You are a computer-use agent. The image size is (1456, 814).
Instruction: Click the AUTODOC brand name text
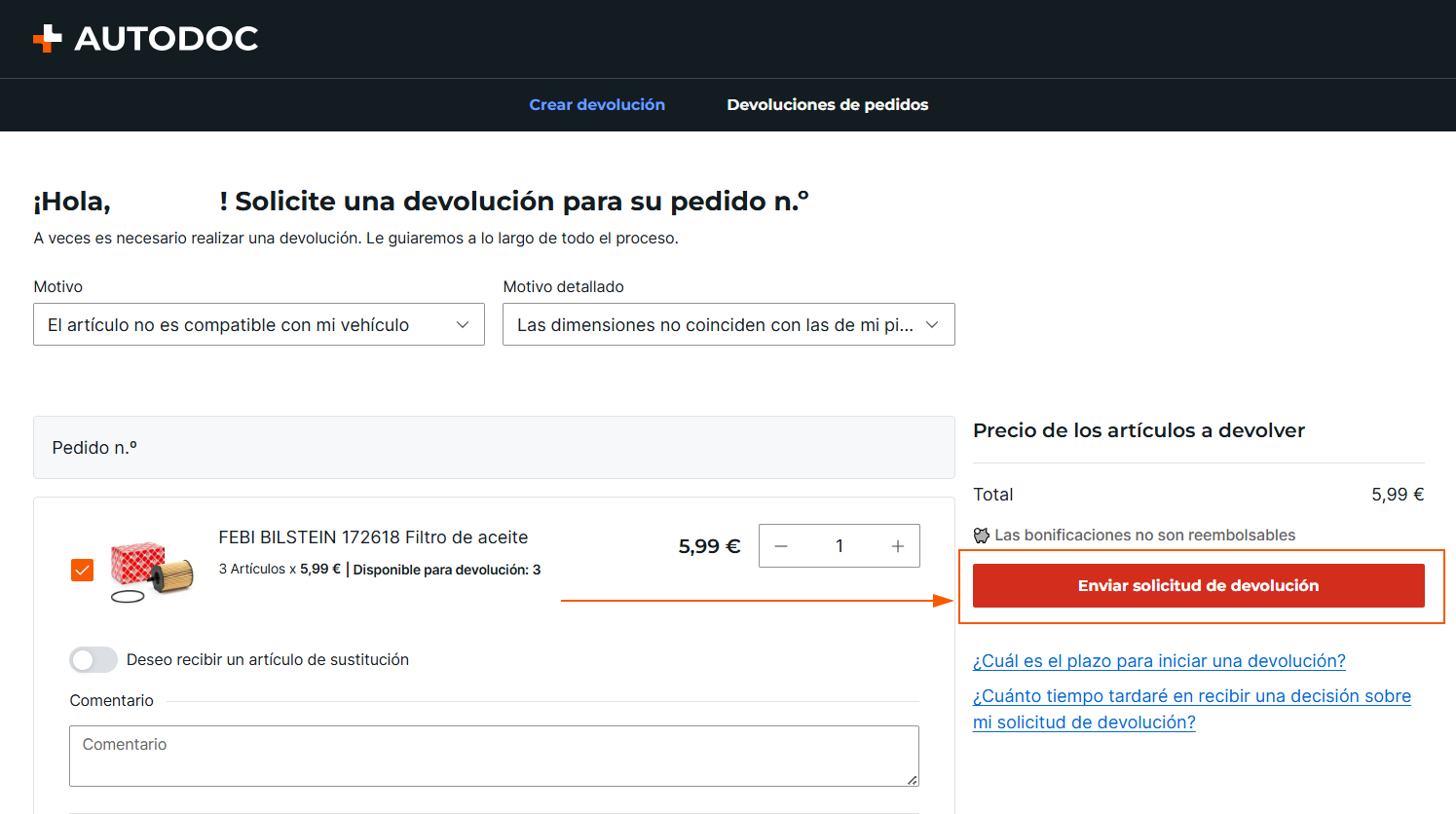167,39
